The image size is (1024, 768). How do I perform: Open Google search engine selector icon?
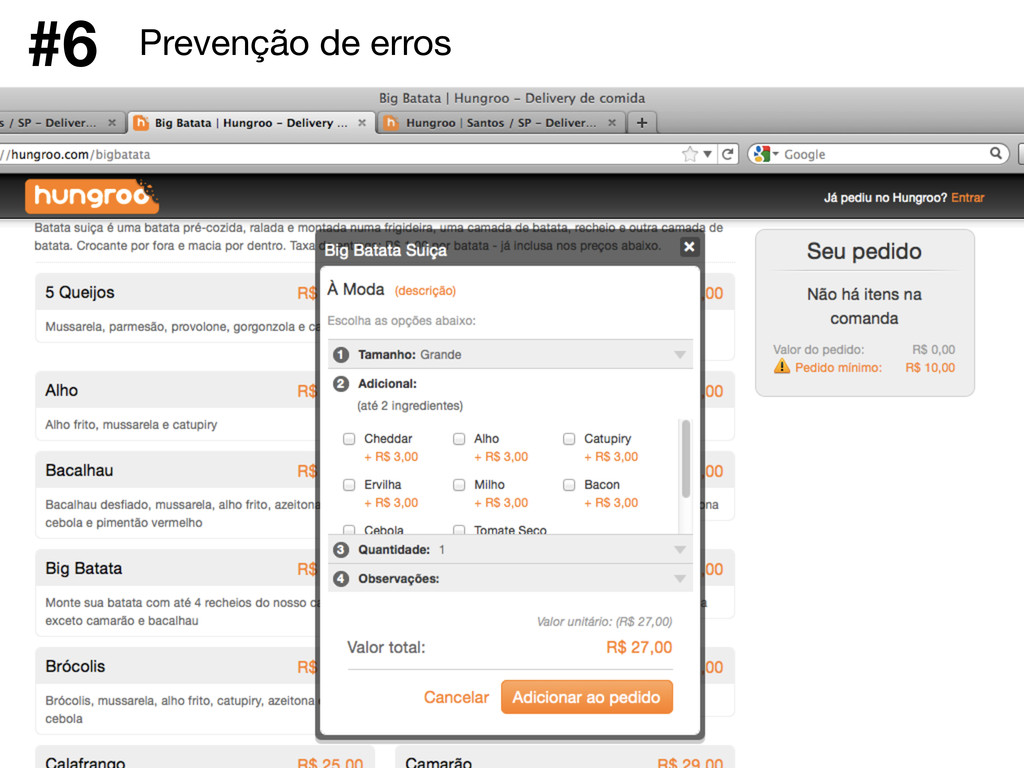tap(765, 154)
